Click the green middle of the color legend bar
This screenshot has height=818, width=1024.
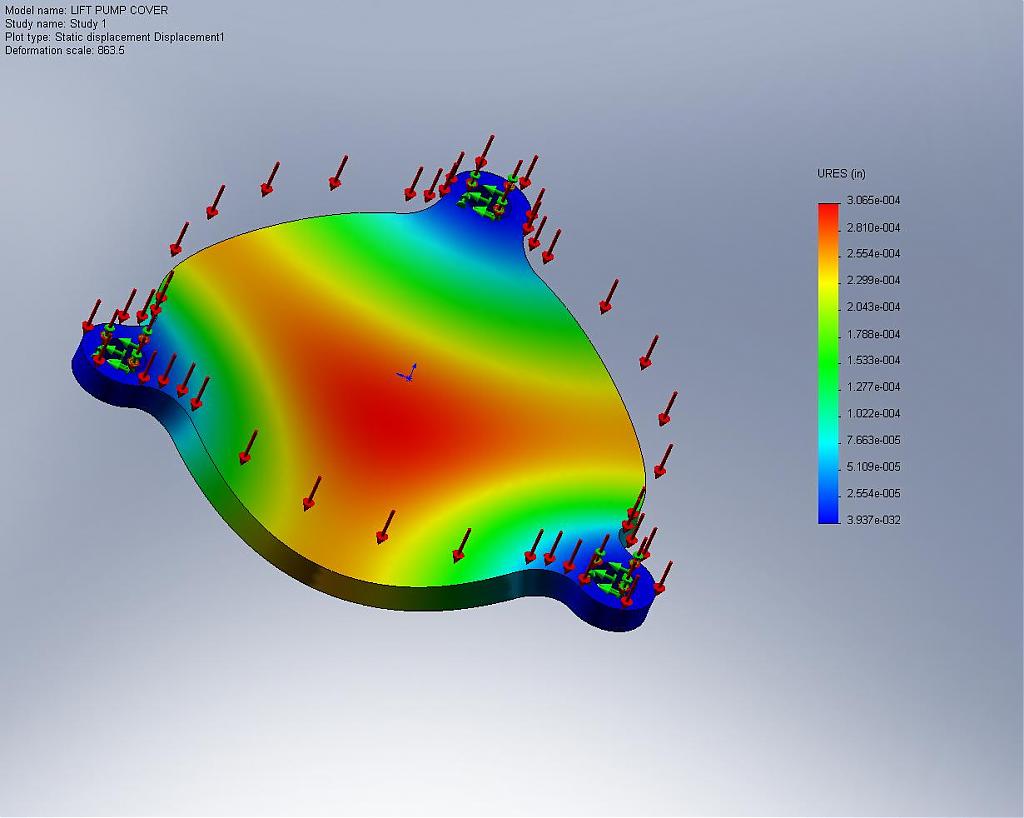(x=828, y=350)
